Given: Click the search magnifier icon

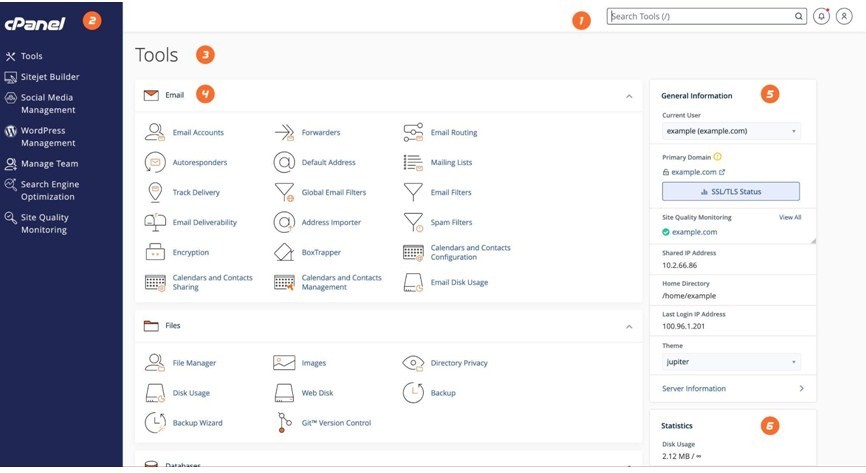Looking at the screenshot, I should pyautogui.click(x=799, y=17).
